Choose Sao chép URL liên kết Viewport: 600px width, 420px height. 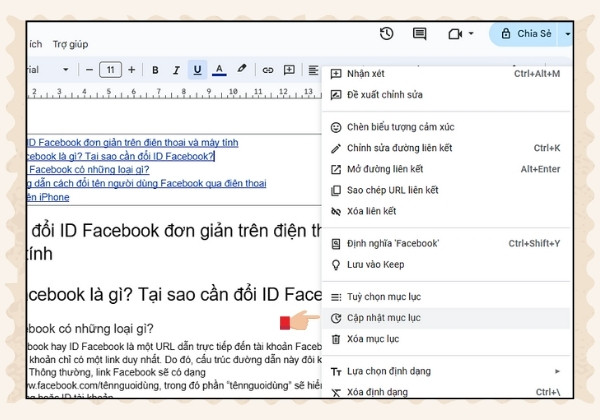(445, 190)
